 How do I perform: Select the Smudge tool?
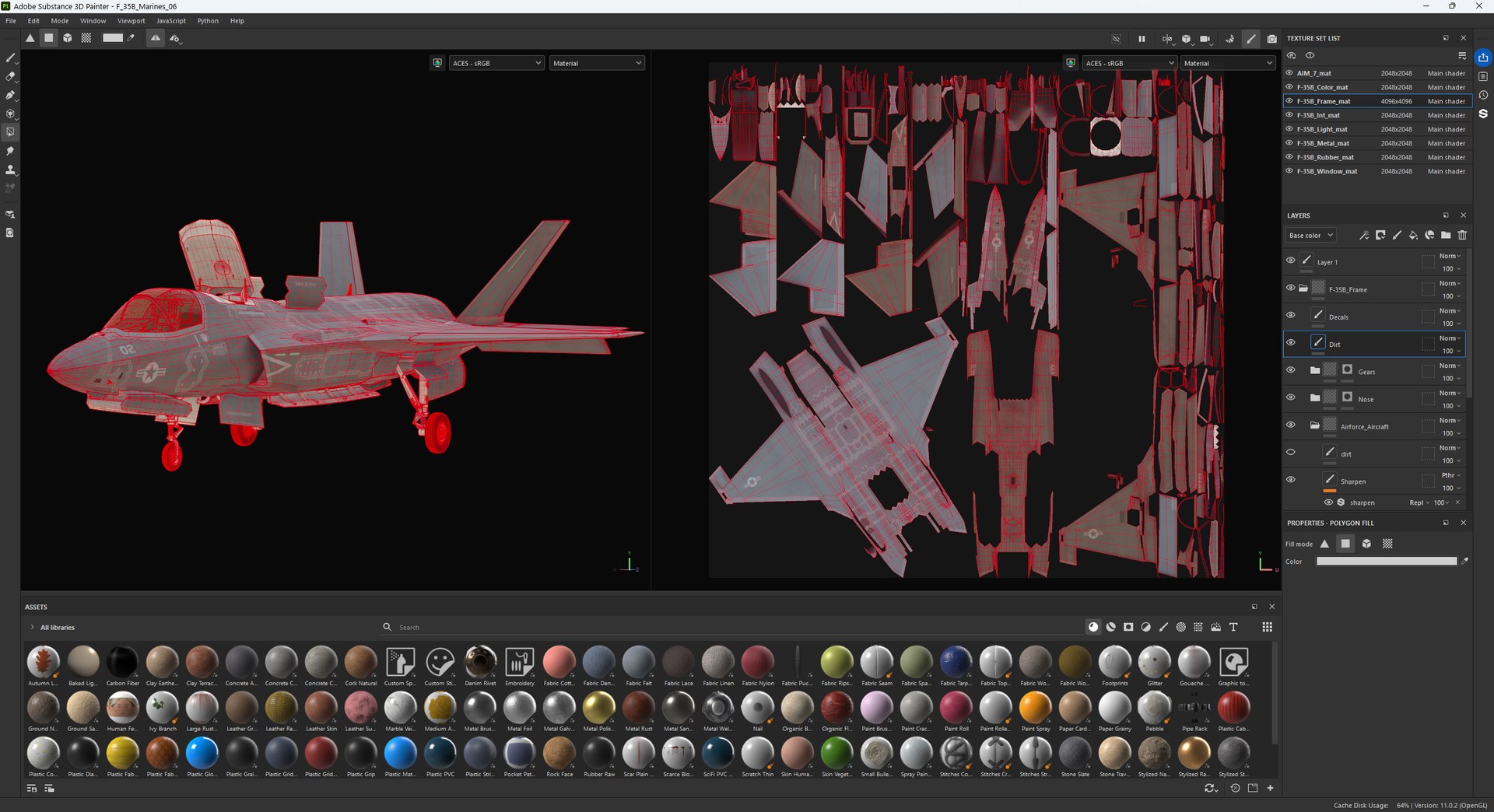click(10, 151)
